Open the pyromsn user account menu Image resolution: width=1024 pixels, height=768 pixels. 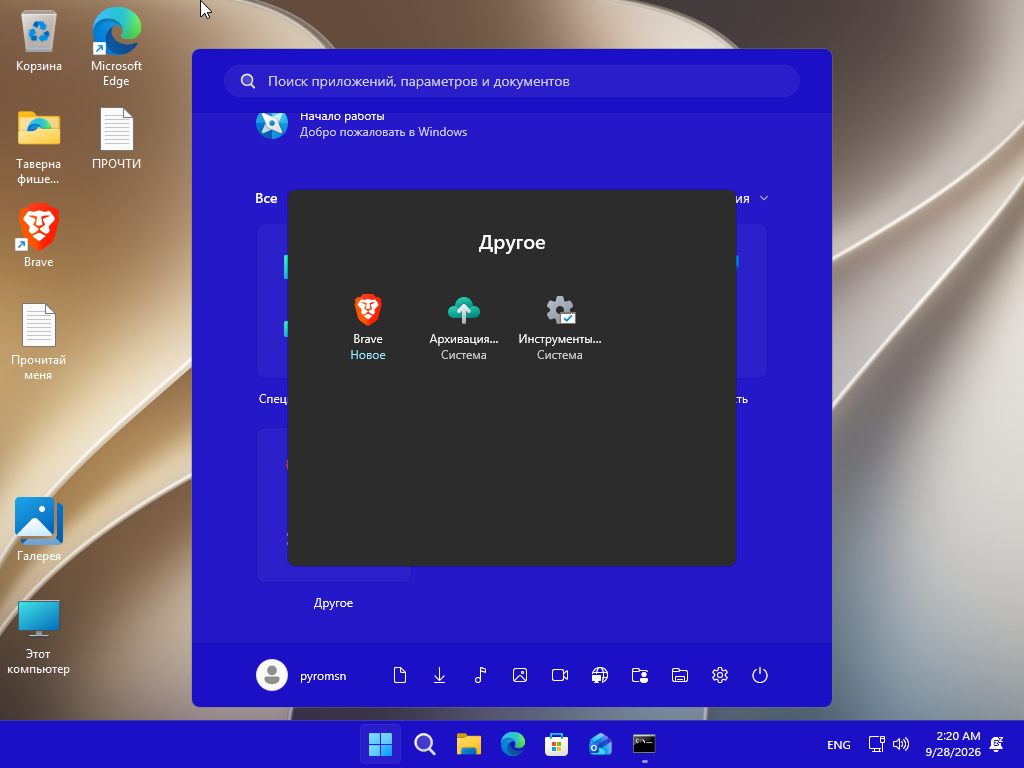click(x=302, y=675)
